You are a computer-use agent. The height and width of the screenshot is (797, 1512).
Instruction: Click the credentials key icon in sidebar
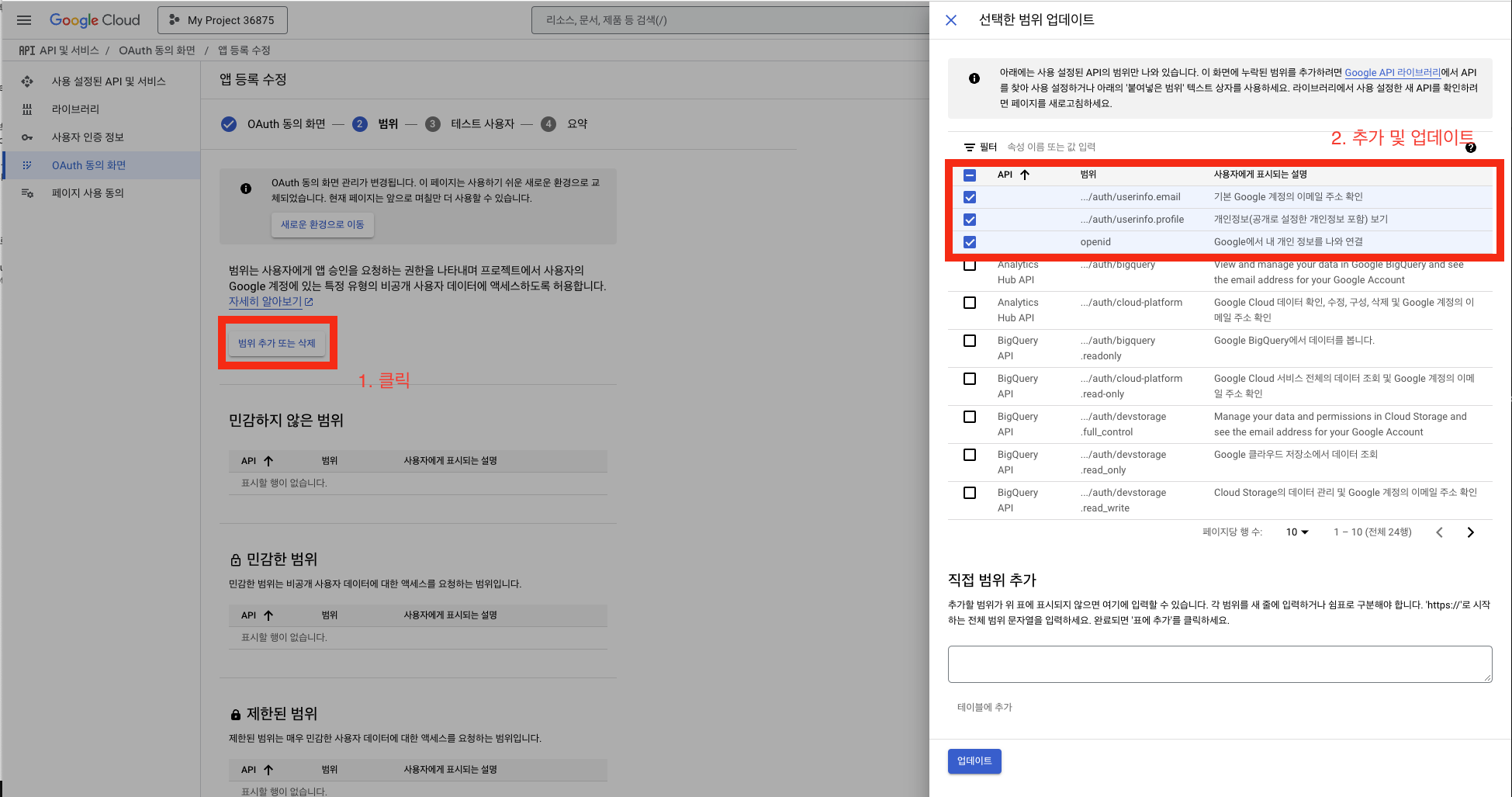(x=27, y=137)
